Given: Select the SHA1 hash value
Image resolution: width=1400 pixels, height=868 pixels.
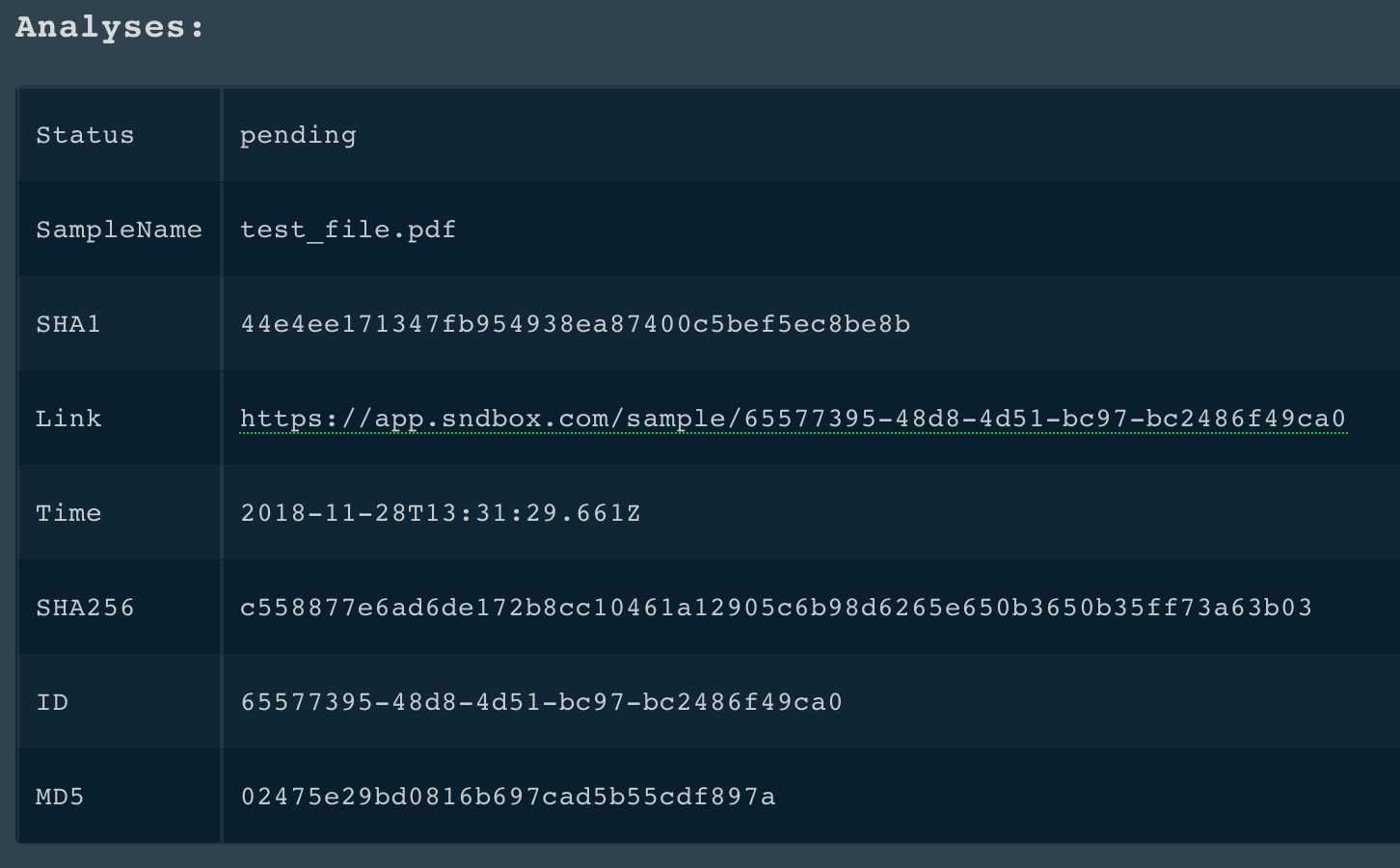Looking at the screenshot, I should 575,324.
